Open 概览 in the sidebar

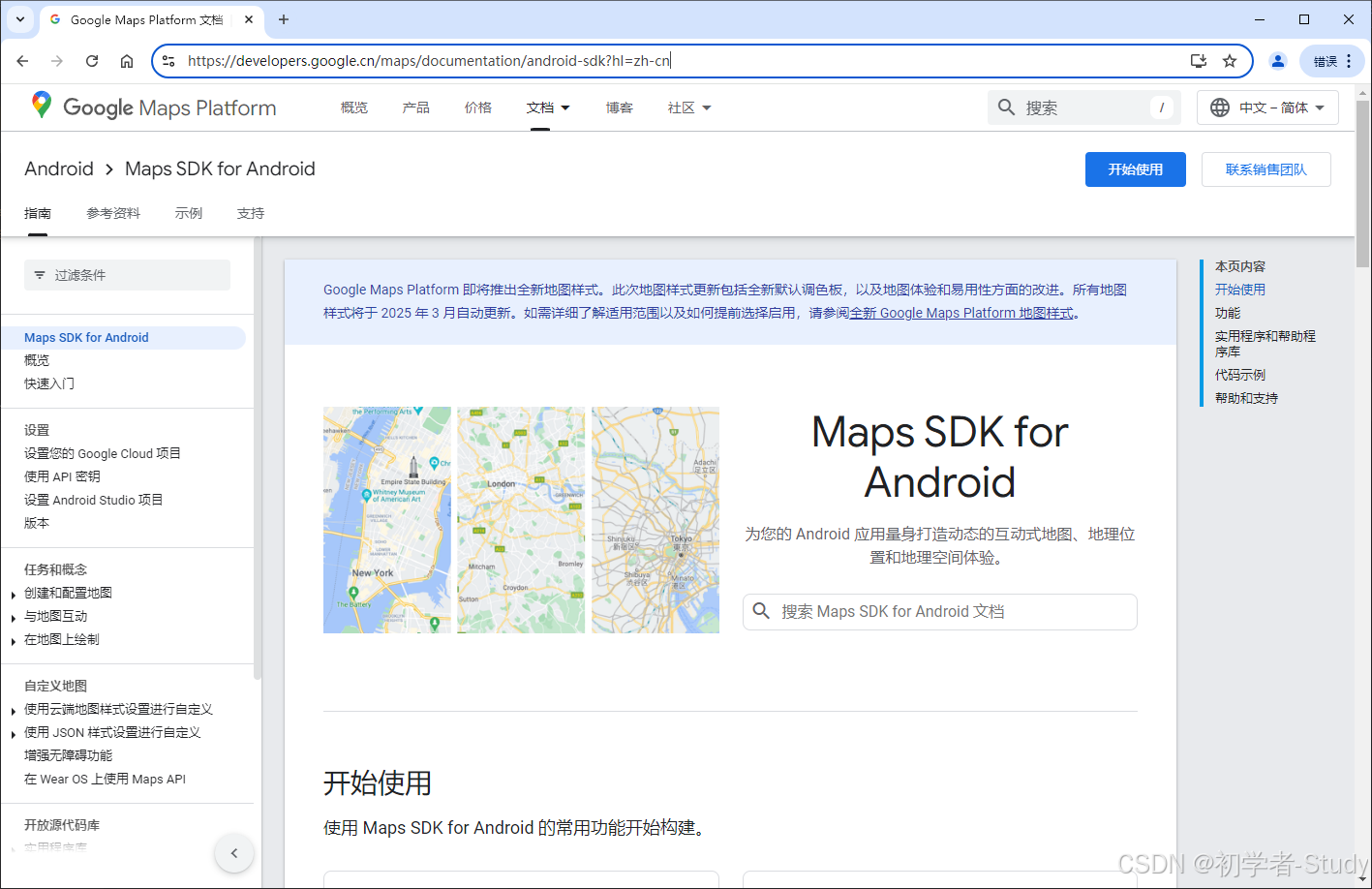point(37,360)
